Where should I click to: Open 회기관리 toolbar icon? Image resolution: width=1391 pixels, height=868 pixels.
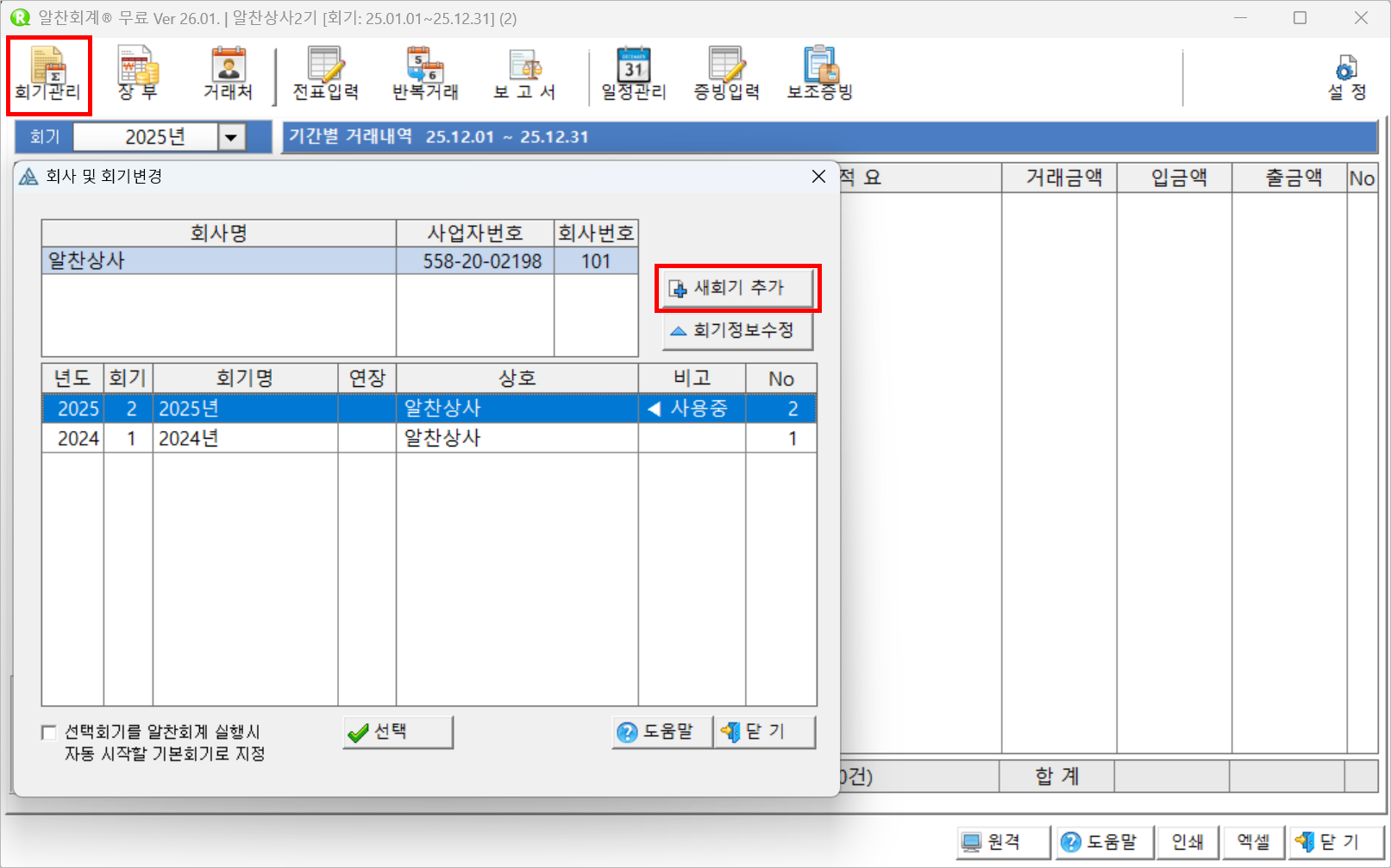[48, 74]
